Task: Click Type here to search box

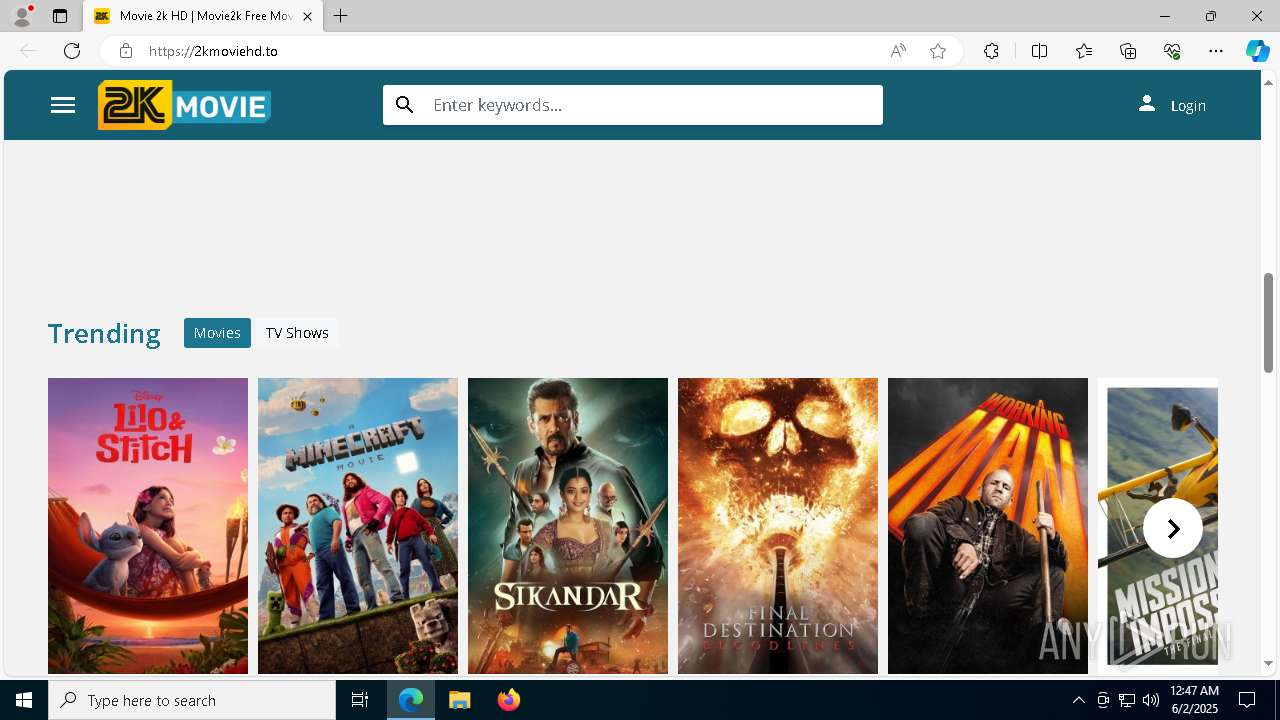Action: (192, 700)
